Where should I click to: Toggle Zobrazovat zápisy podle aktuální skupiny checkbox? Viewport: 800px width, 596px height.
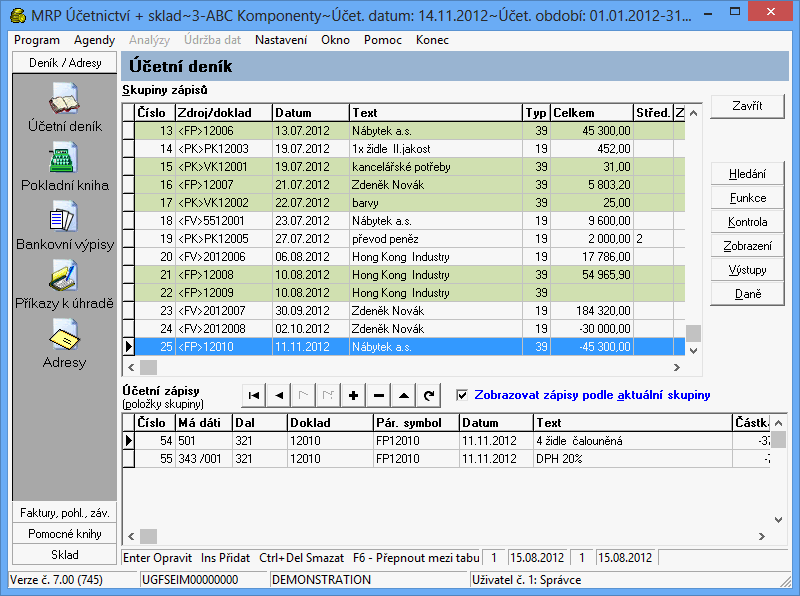461,395
